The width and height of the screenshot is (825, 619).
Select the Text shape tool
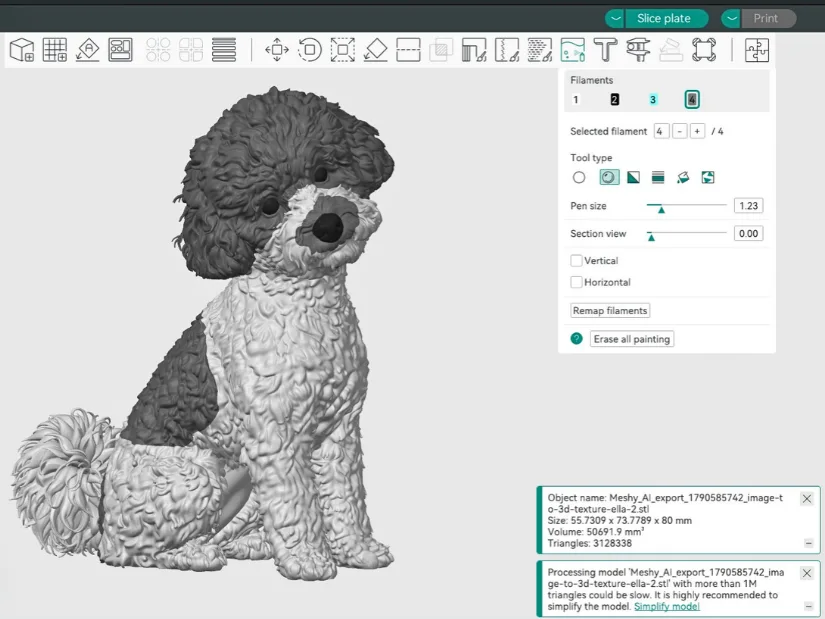[x=605, y=49]
